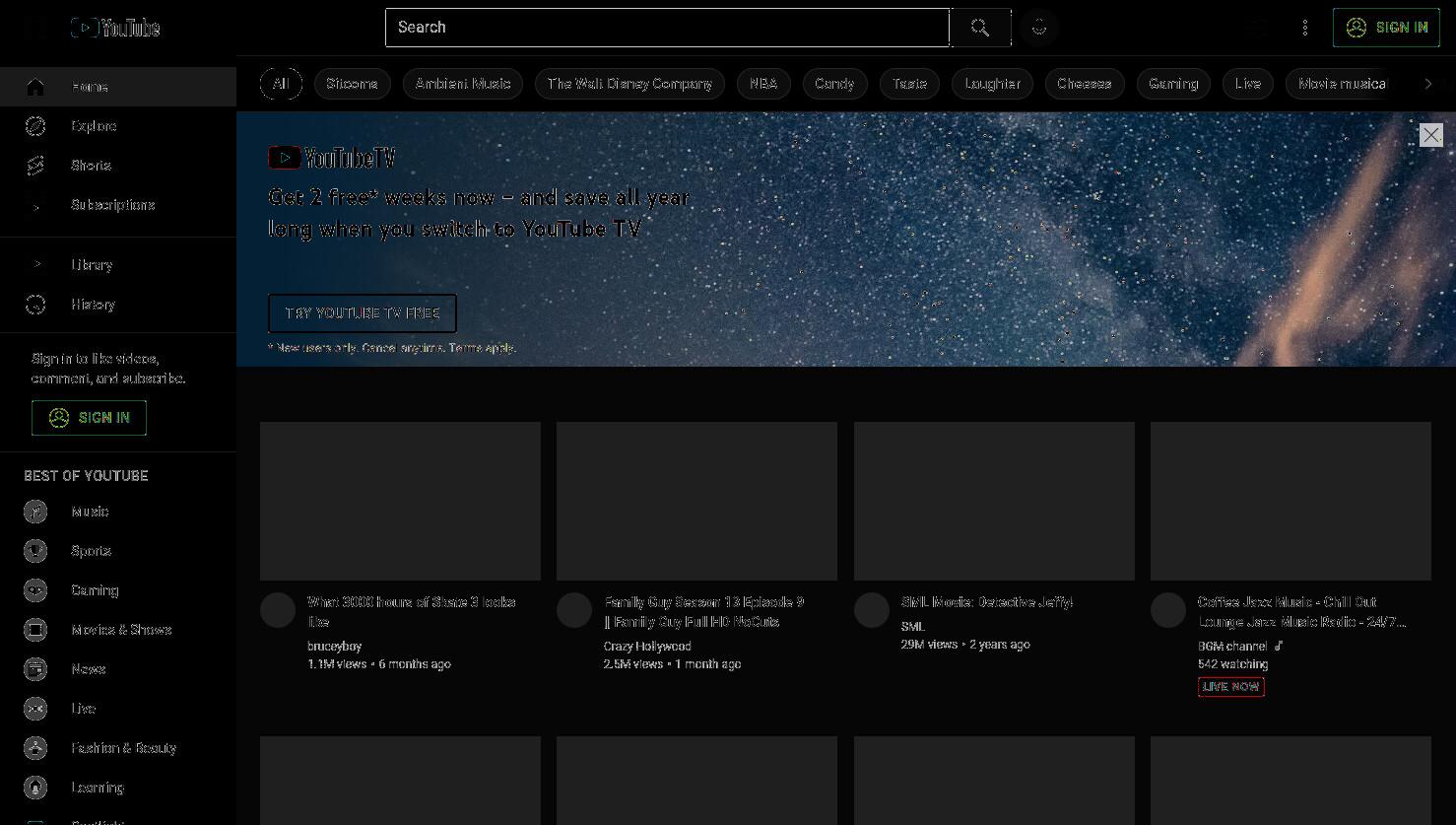Select the Sitcoms filter chip
The image size is (1456, 825).
pos(352,84)
